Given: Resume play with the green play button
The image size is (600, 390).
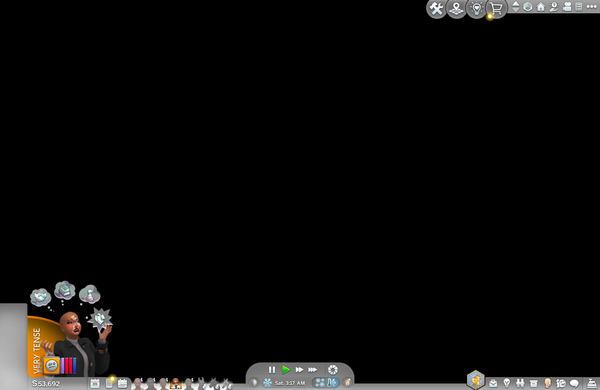Looking at the screenshot, I should click(286, 370).
